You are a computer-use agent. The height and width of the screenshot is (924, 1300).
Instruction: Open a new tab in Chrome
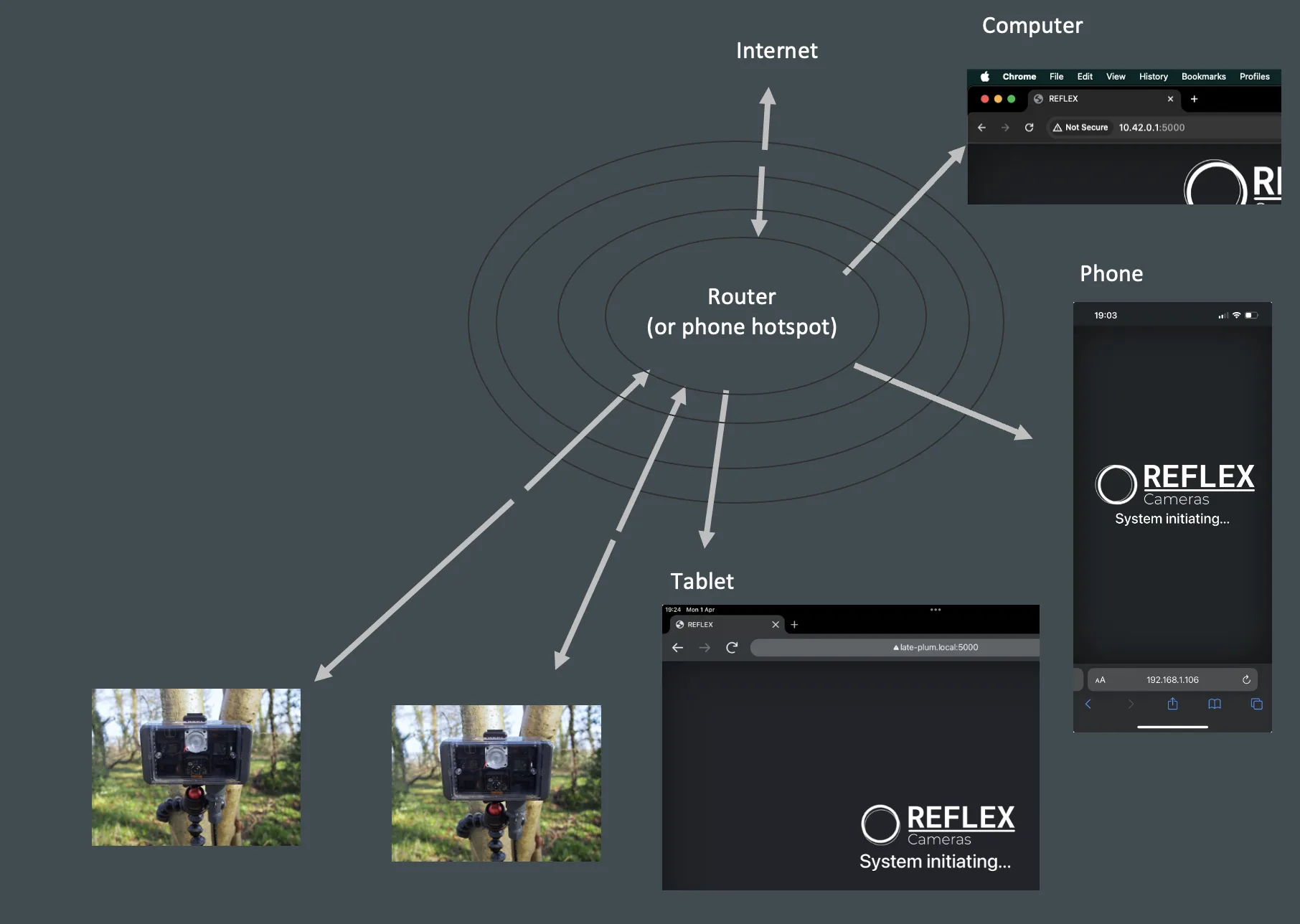coord(1194,99)
